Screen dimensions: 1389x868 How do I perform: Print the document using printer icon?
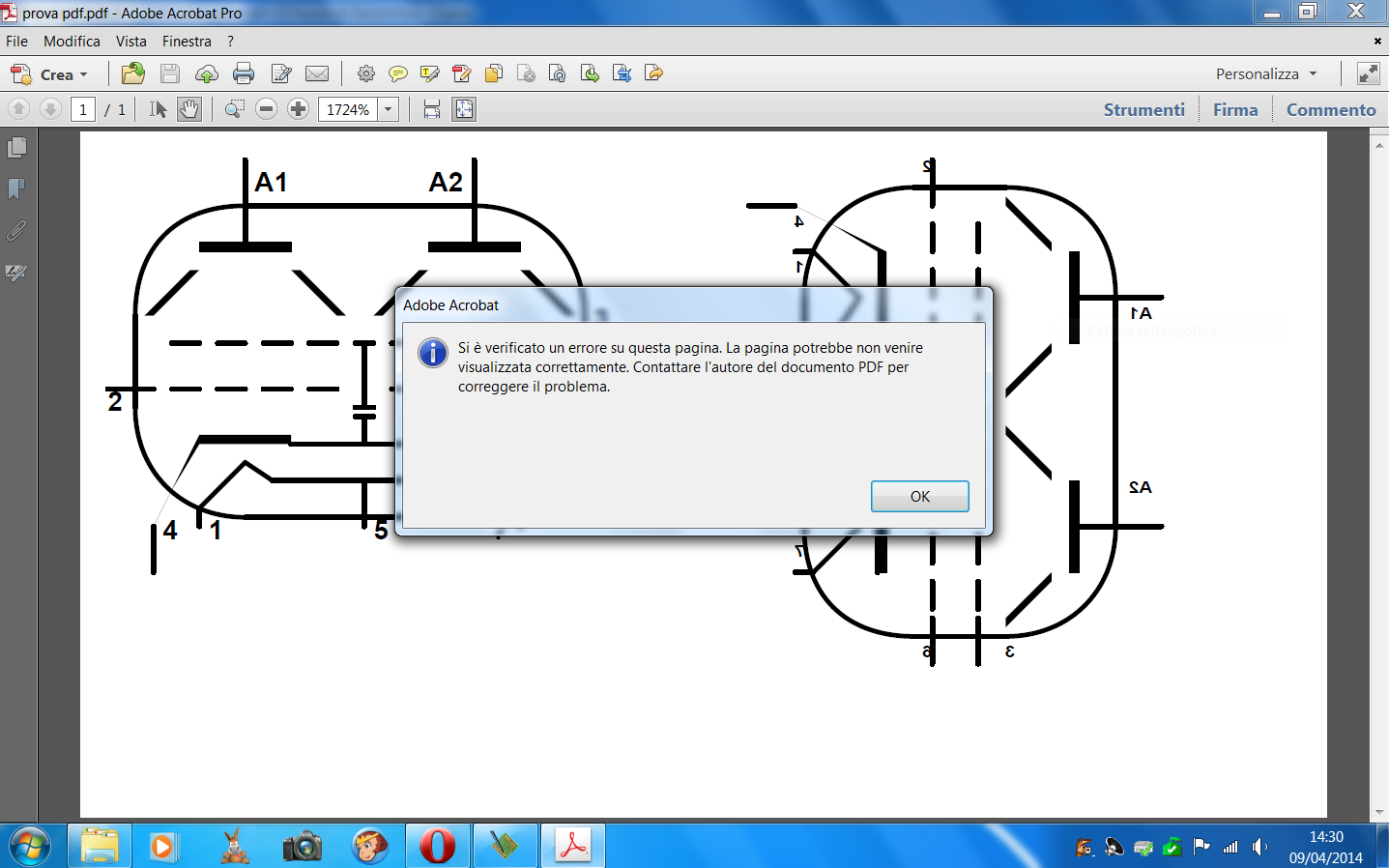point(244,73)
